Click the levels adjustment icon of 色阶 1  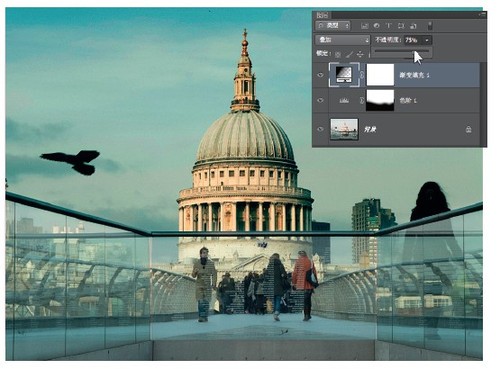[x=344, y=100]
